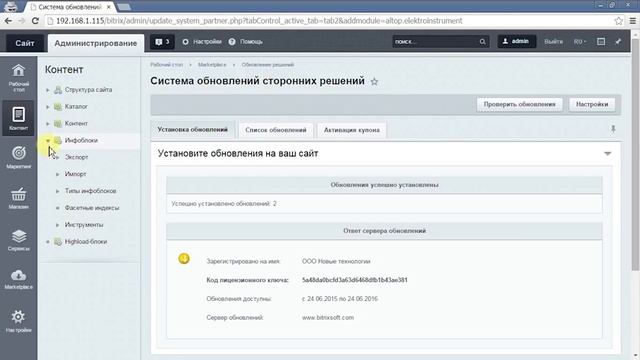Expand the Инструменты sub-item arrow
Viewport: 640px width, 360px height.
pos(58,225)
